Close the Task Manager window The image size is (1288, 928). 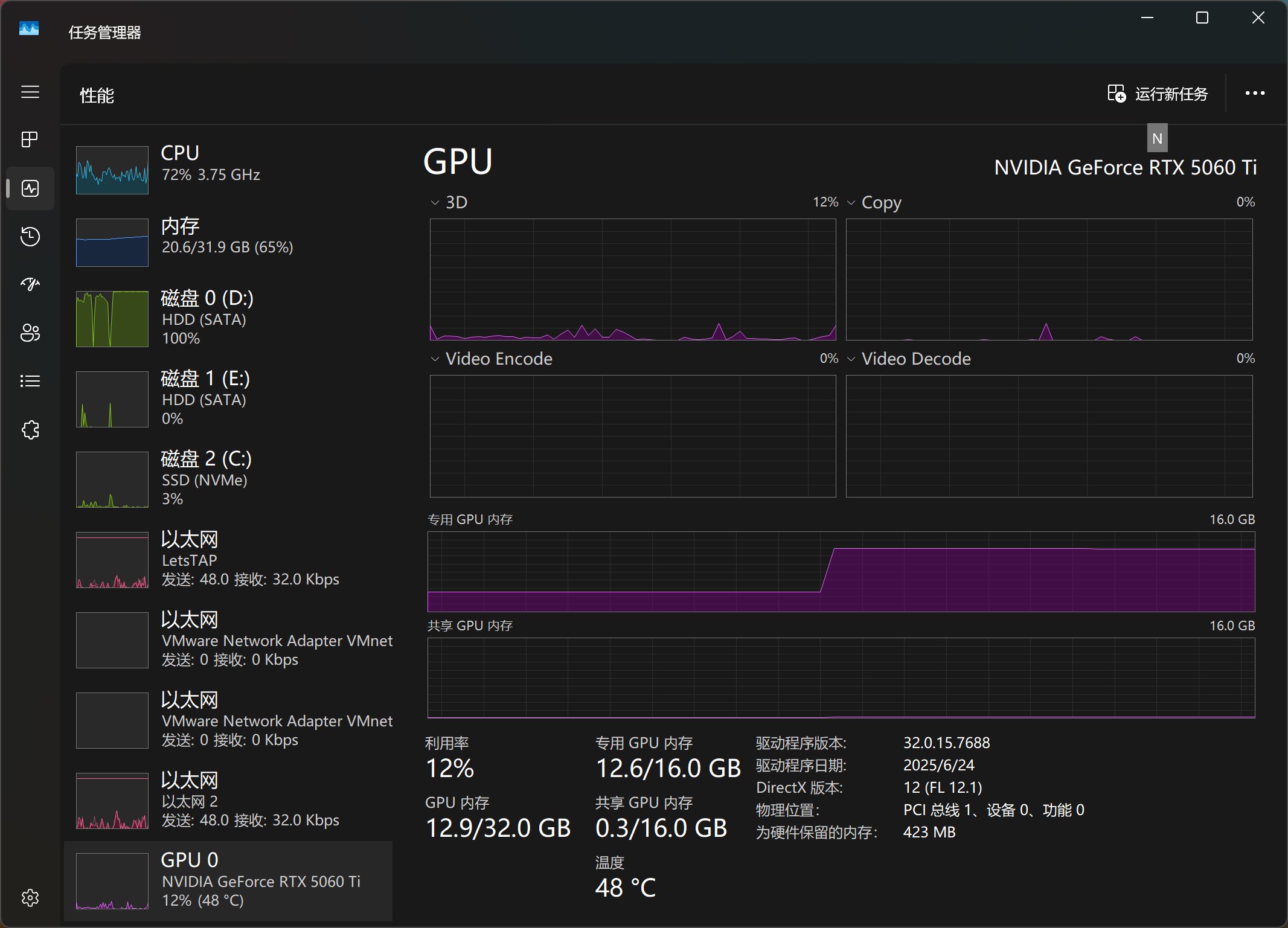coord(1258,18)
